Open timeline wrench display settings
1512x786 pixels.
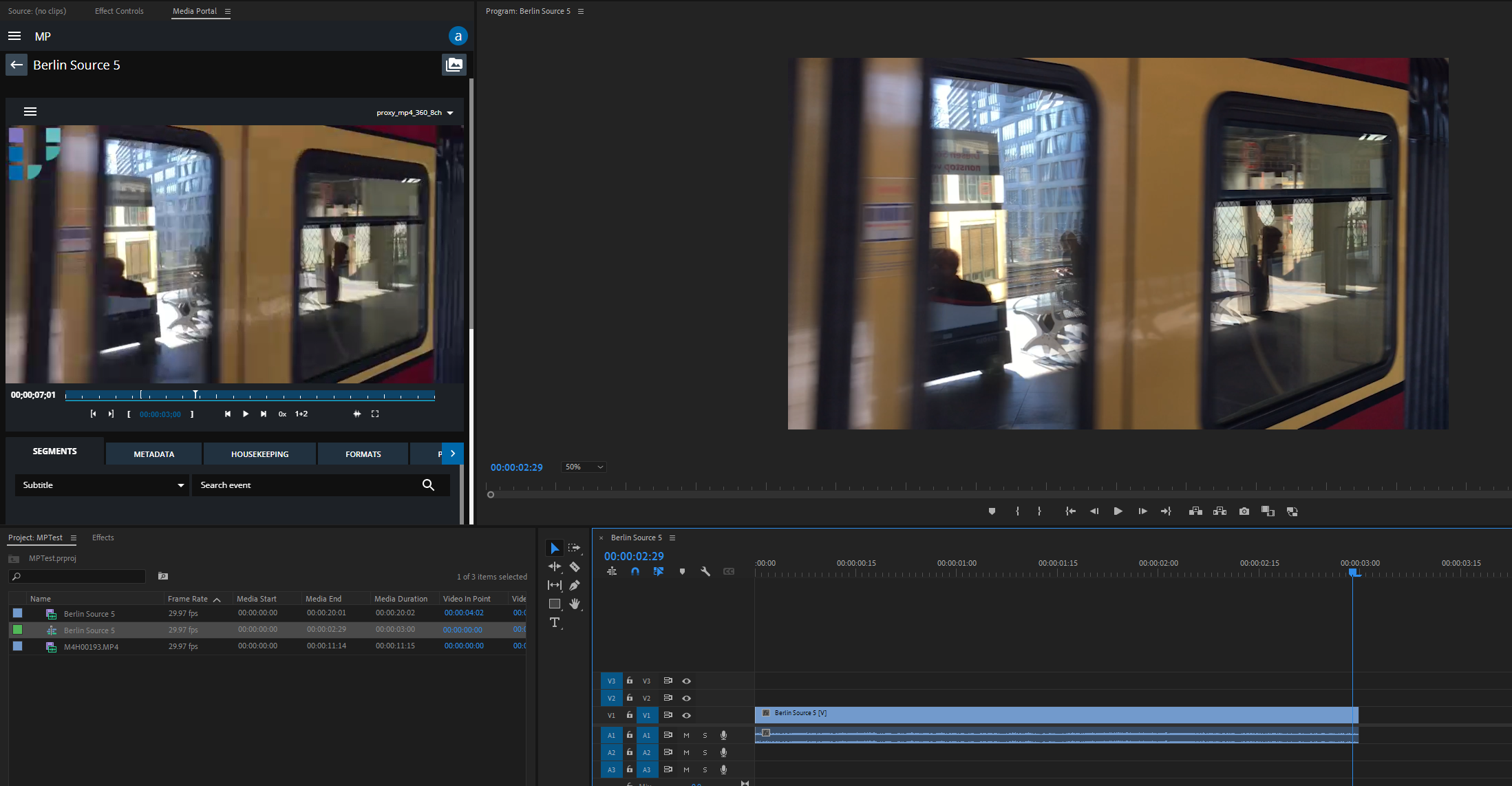(x=705, y=571)
